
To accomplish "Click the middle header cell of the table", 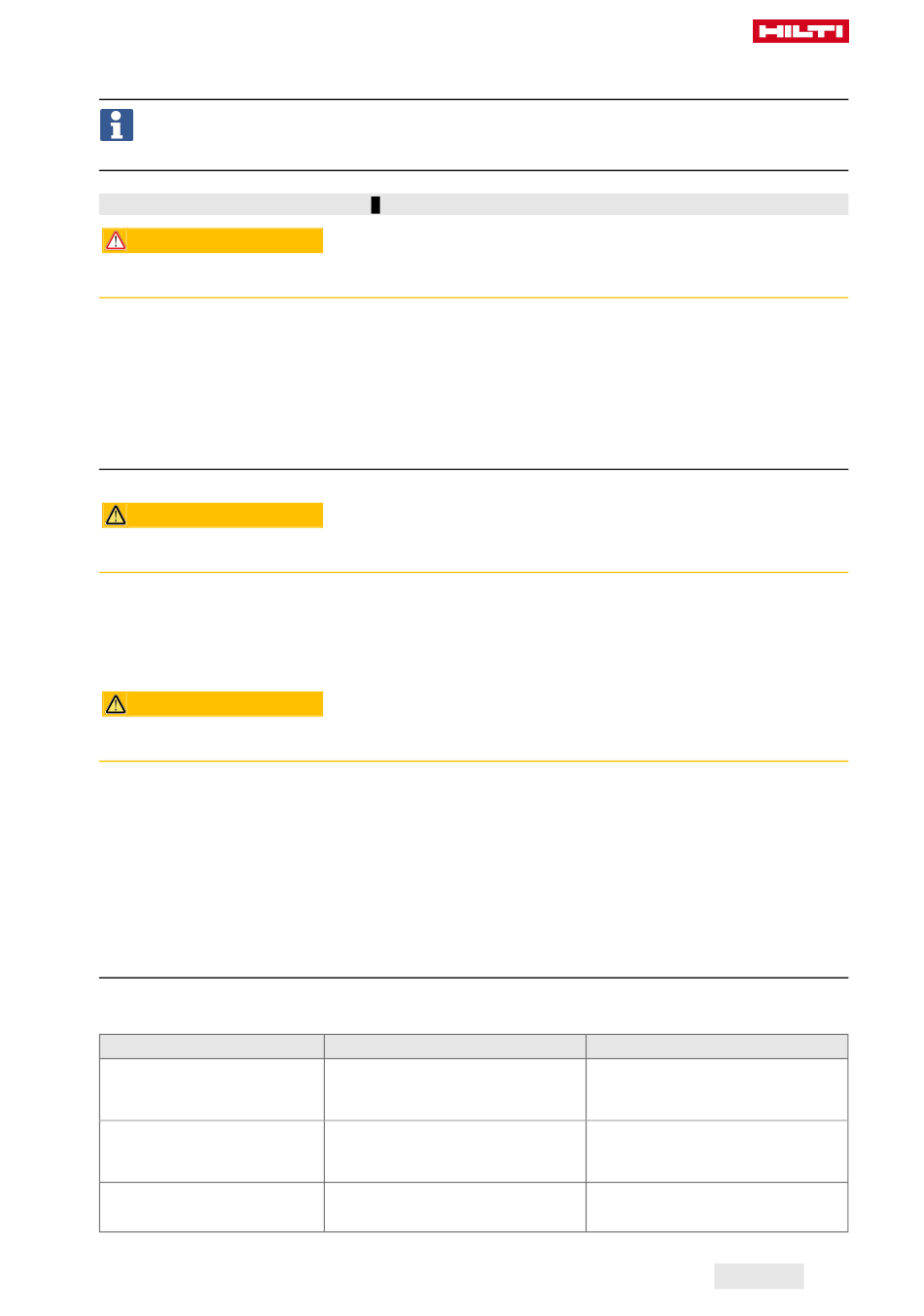I will (455, 1047).
